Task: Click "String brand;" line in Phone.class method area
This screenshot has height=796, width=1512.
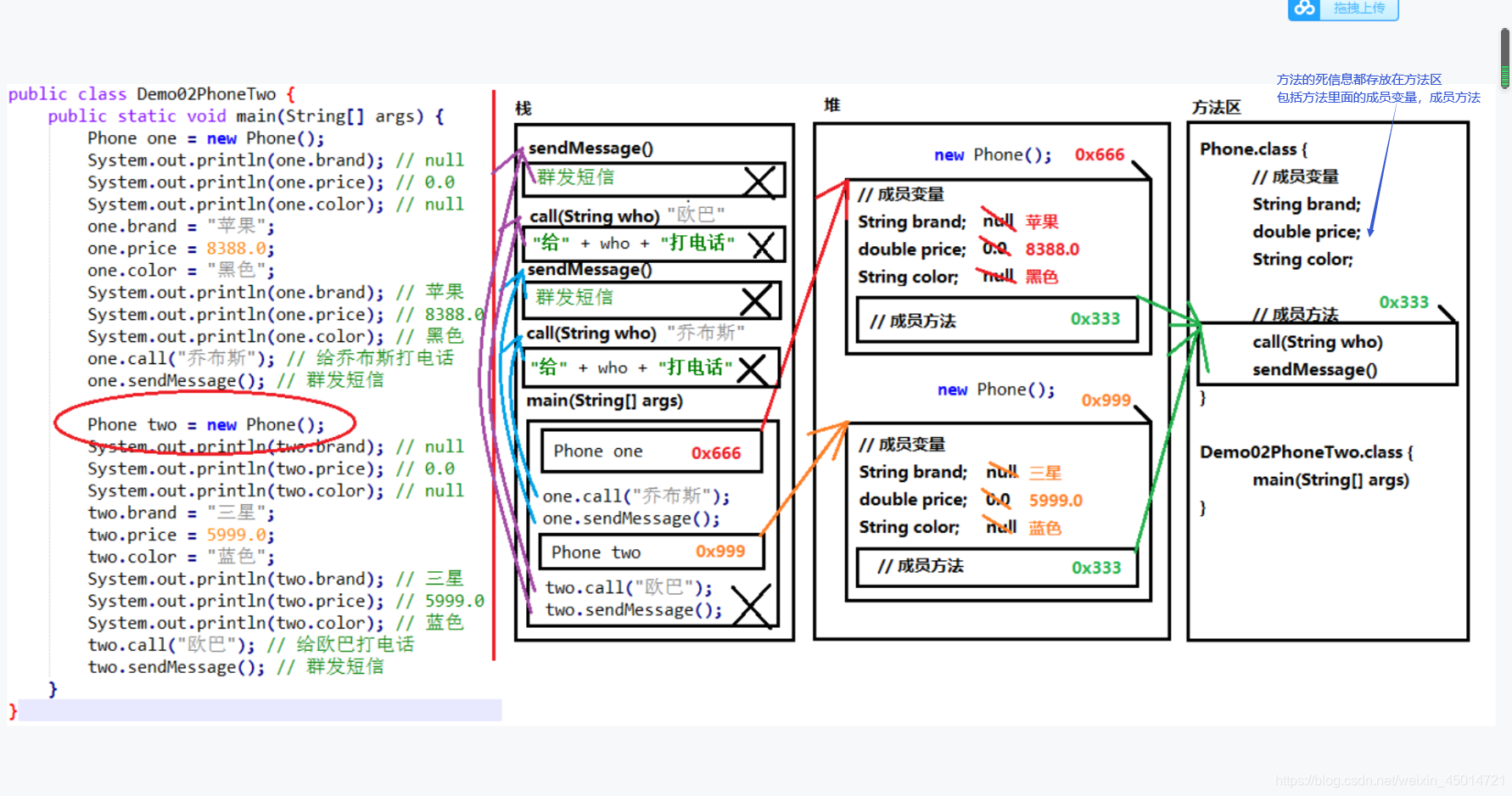Action: 1307,204
